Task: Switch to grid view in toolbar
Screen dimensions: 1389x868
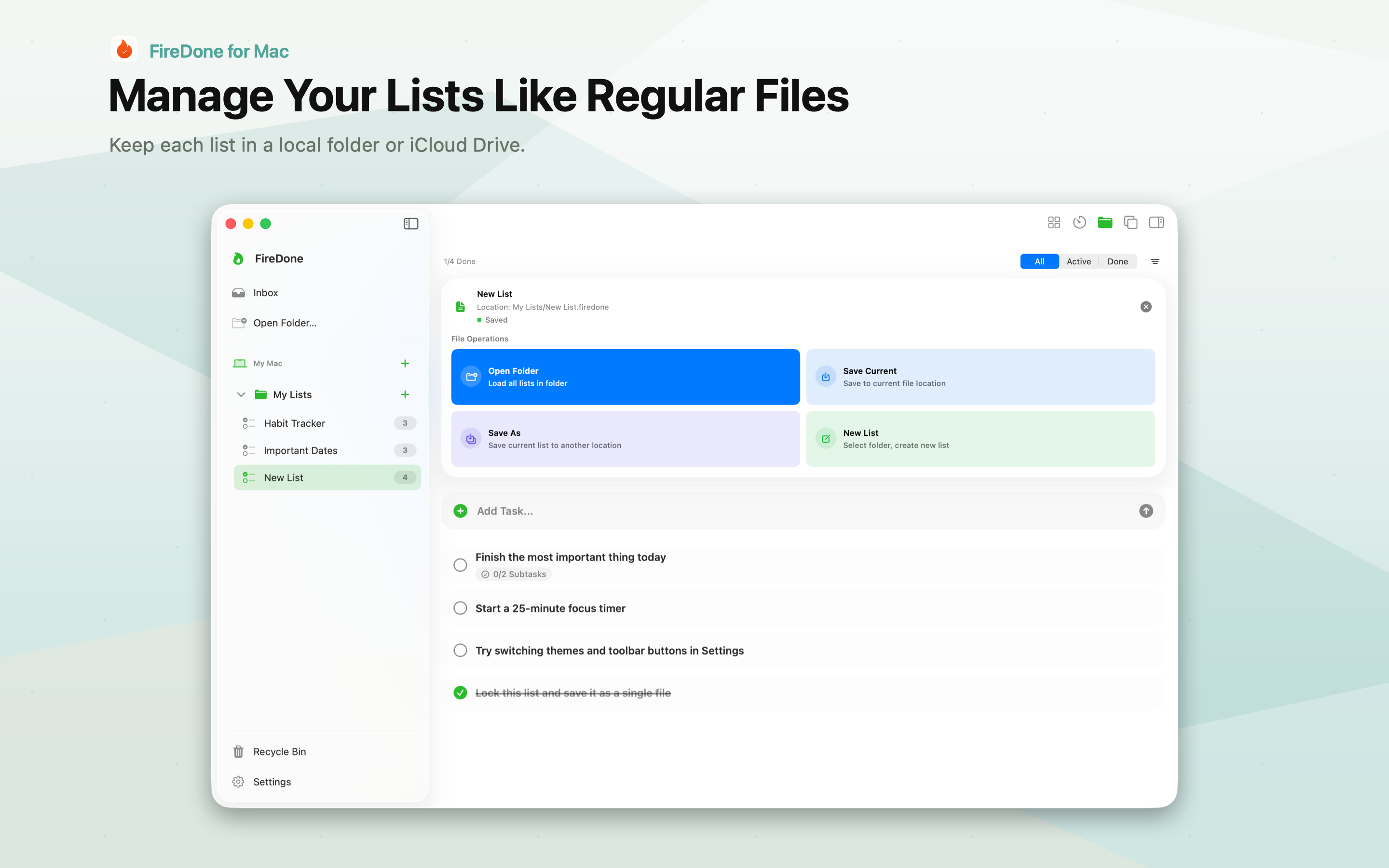Action: pos(1054,223)
